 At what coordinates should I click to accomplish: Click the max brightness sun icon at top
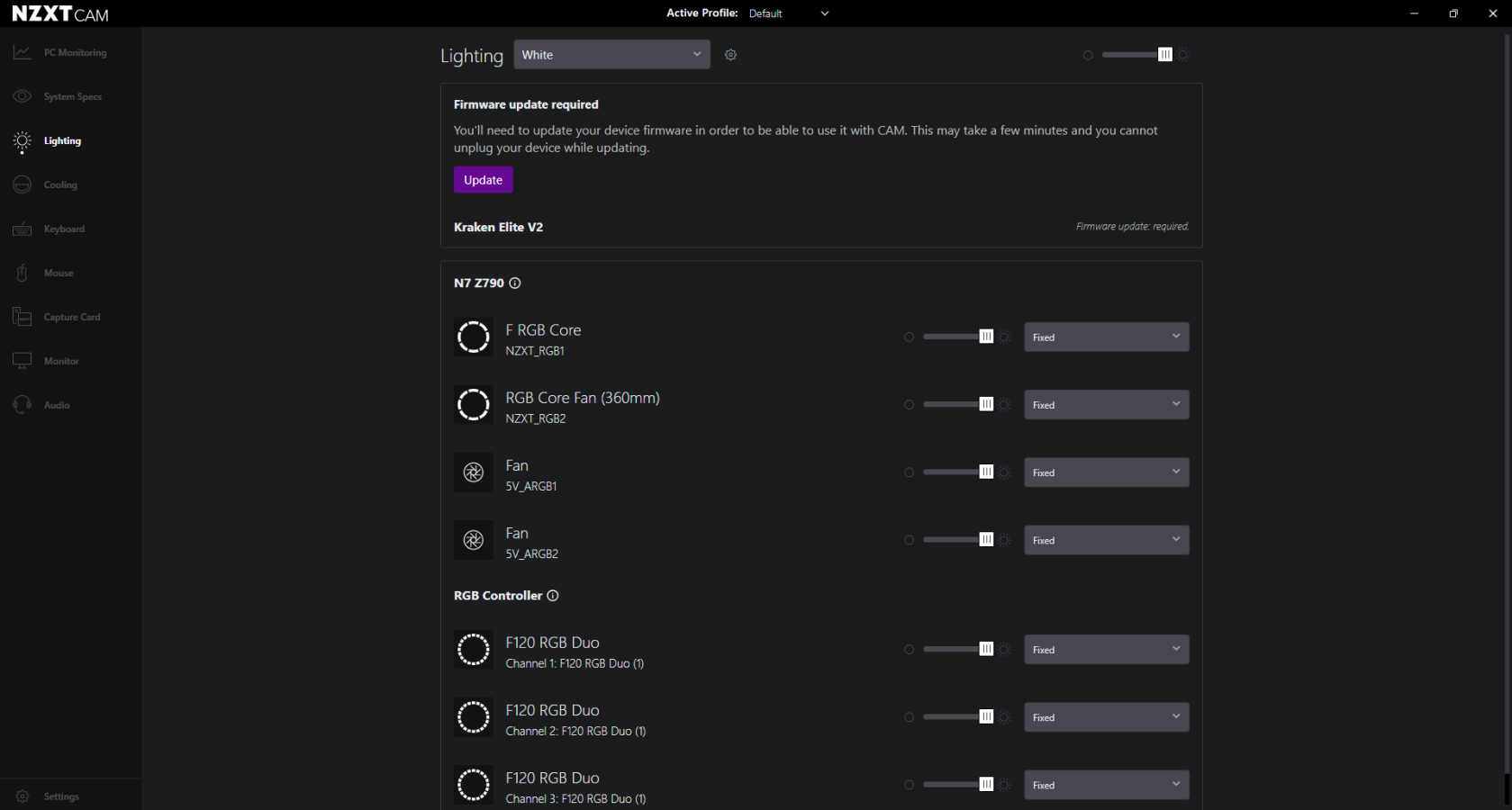[1183, 55]
